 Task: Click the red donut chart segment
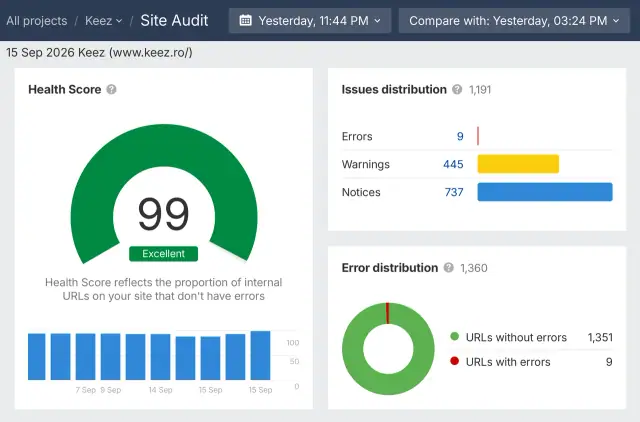point(387,313)
